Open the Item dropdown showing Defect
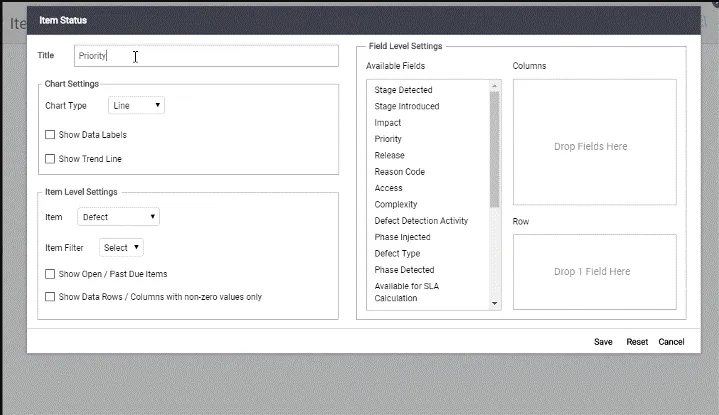The image size is (719, 415). click(118, 217)
